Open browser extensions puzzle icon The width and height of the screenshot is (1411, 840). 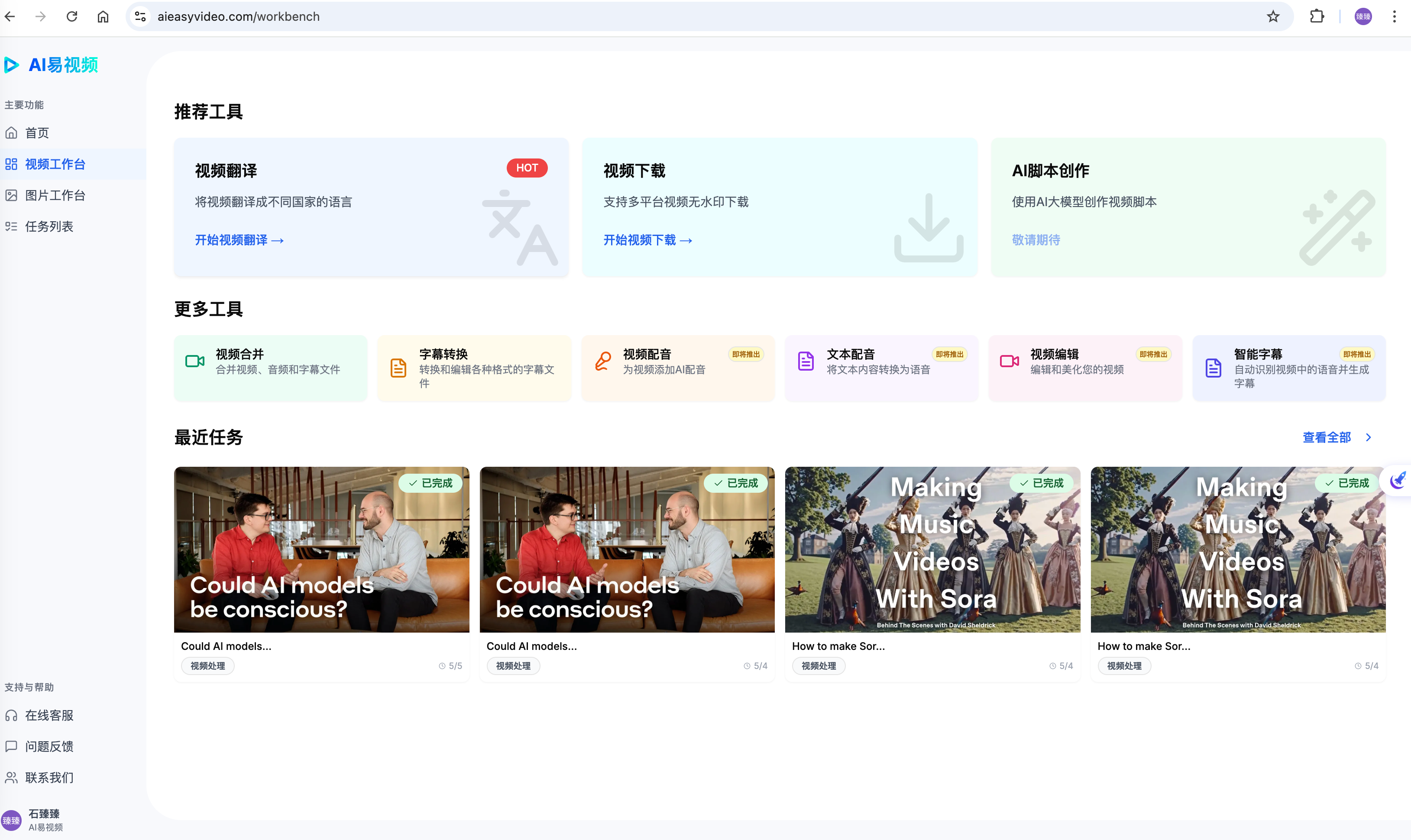coord(1317,16)
